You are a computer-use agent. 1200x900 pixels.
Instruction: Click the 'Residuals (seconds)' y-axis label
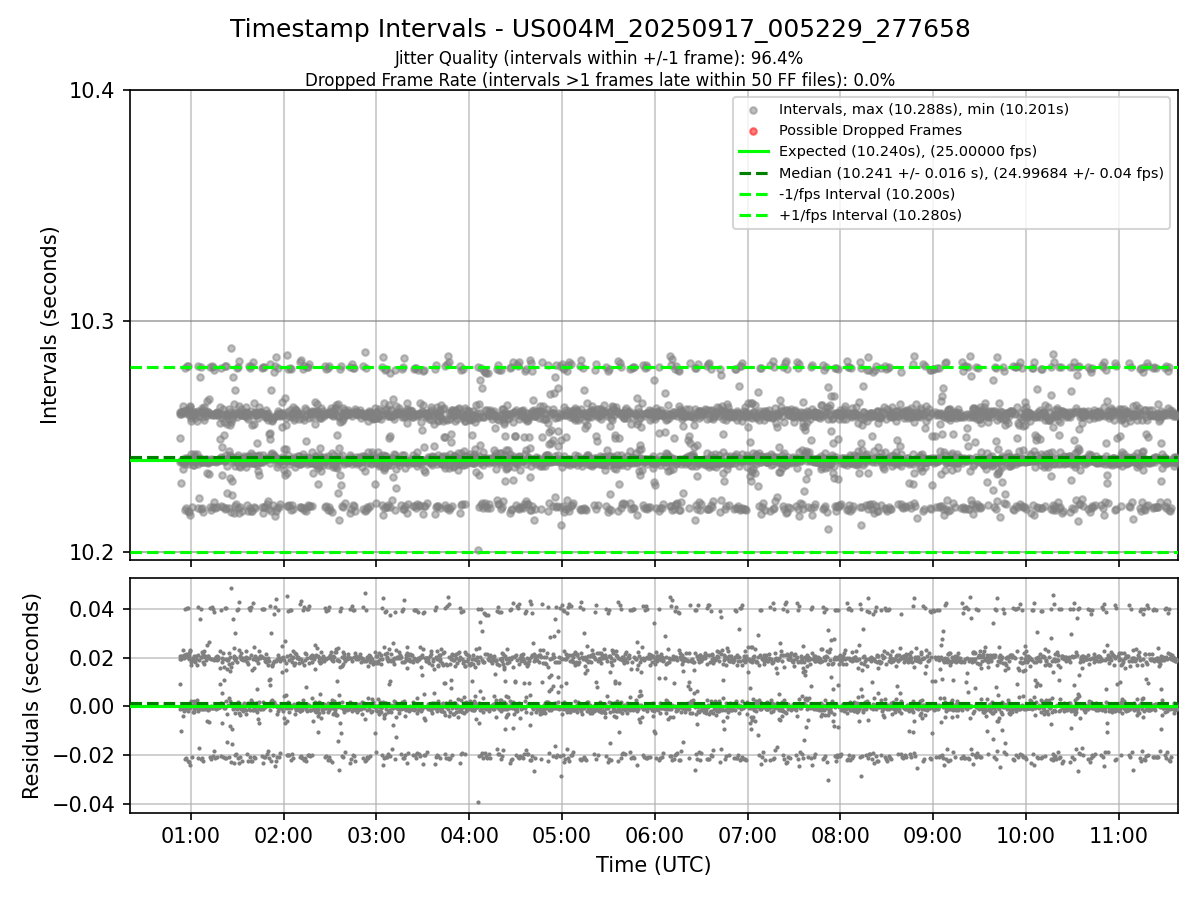[31, 695]
